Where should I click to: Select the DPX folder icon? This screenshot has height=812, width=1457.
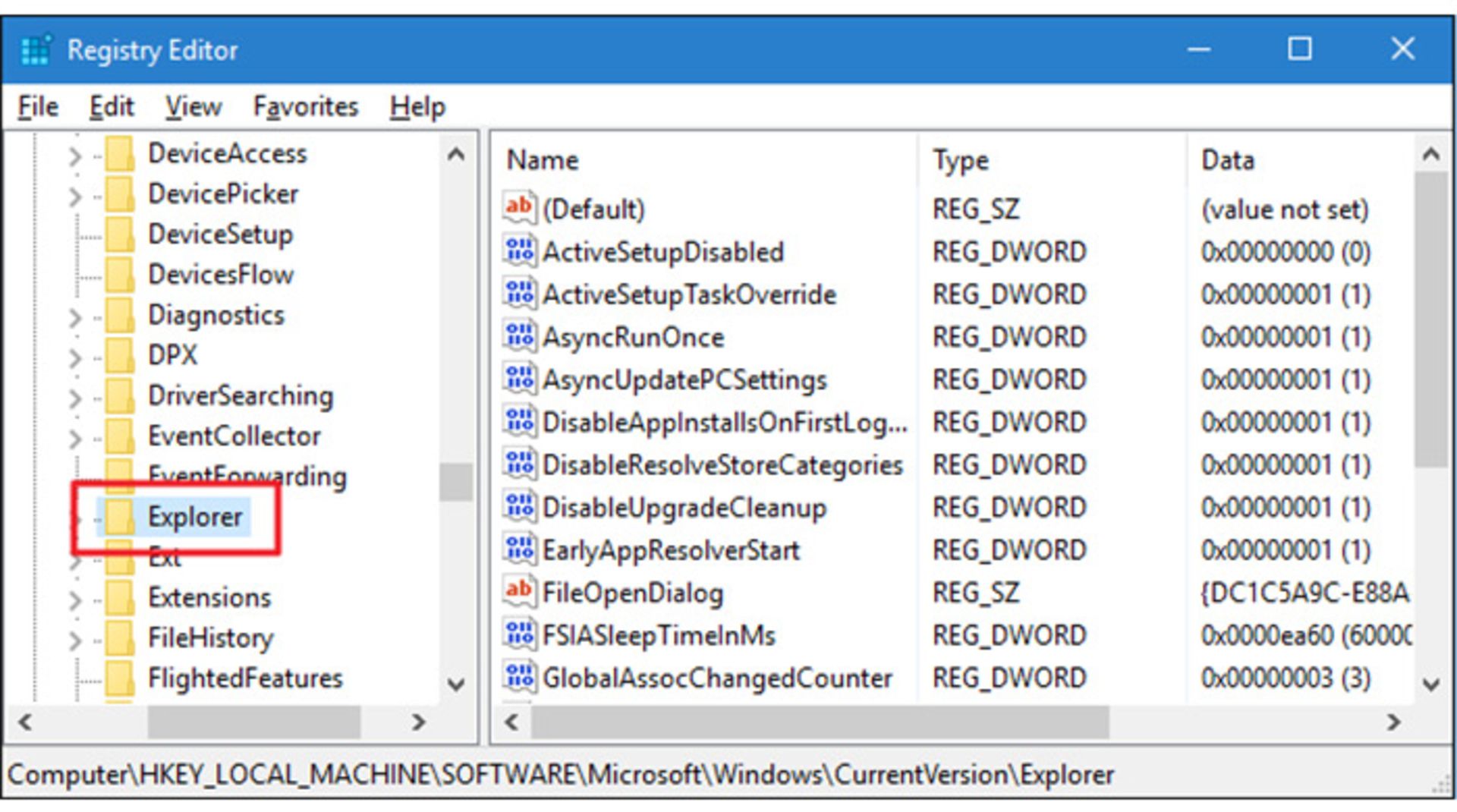(119, 355)
